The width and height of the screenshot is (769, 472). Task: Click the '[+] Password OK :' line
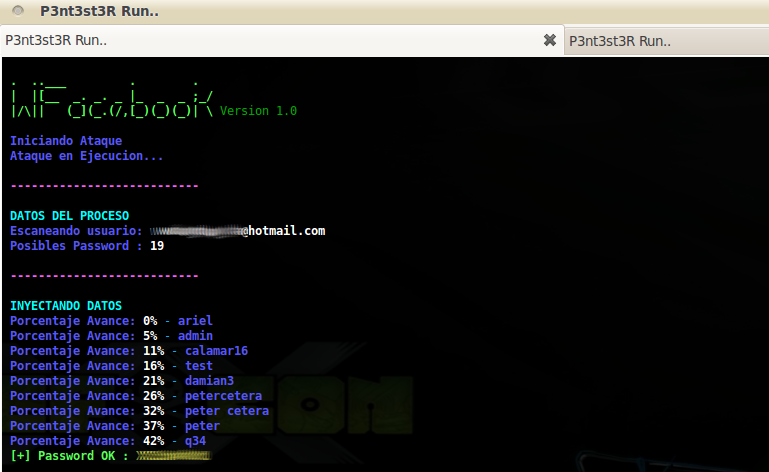[110, 456]
